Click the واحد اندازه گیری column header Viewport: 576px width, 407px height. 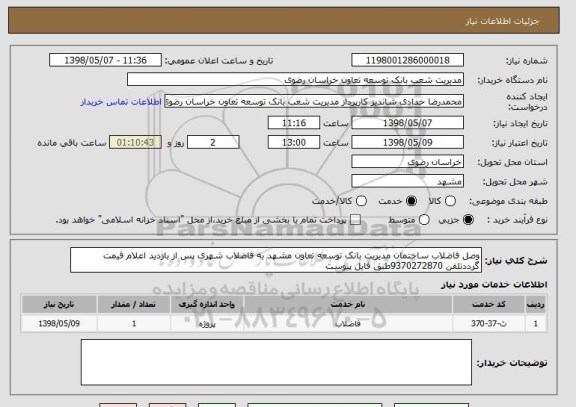(207, 304)
